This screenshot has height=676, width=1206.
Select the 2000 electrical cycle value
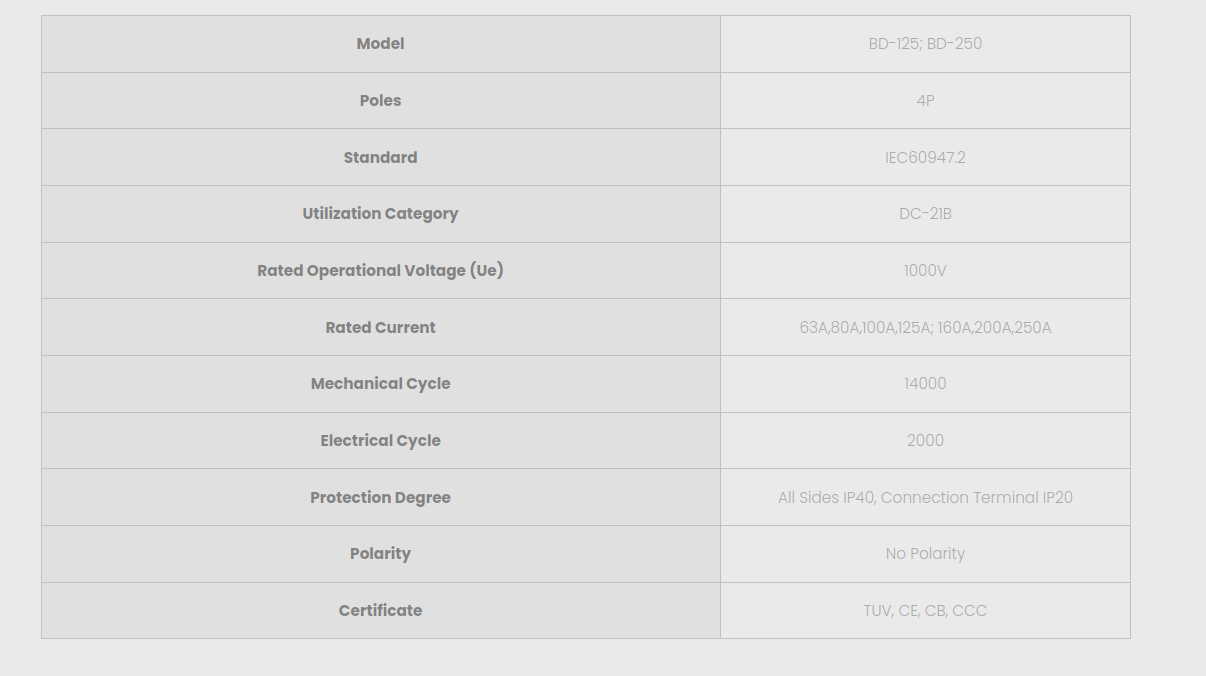pyautogui.click(x=925, y=441)
